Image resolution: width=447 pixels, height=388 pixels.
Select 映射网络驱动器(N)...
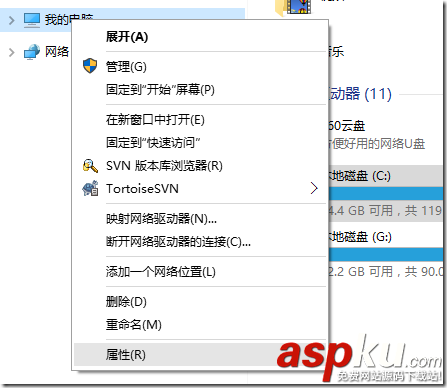(199, 219)
